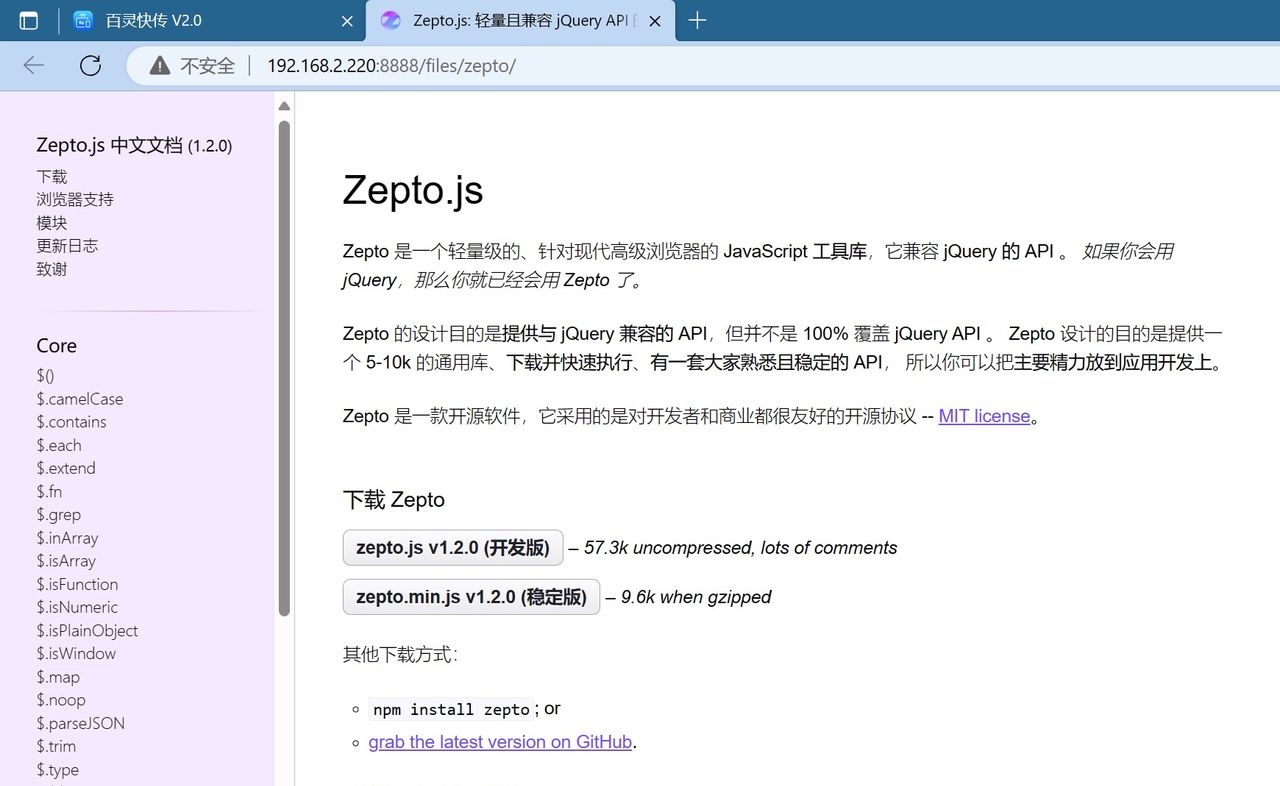Screen dimensions: 1280x786
Task: Click Zepto.js 中文文档 sidebar title
Action: [134, 145]
